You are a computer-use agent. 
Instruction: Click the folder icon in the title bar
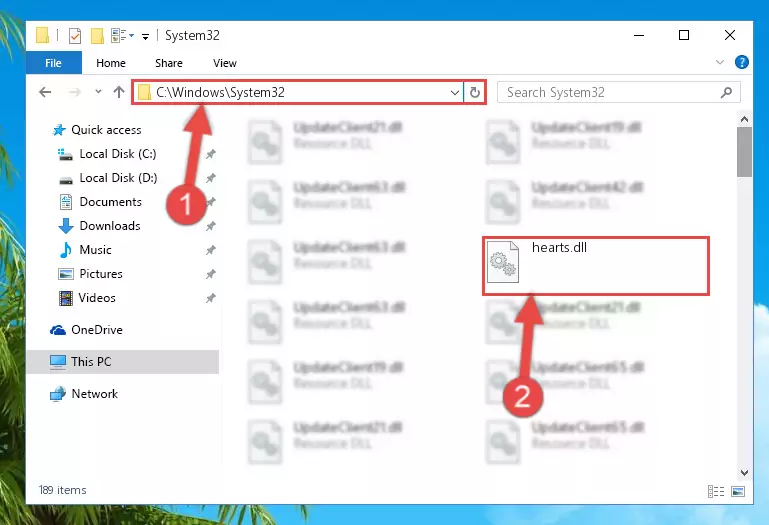click(x=43, y=35)
